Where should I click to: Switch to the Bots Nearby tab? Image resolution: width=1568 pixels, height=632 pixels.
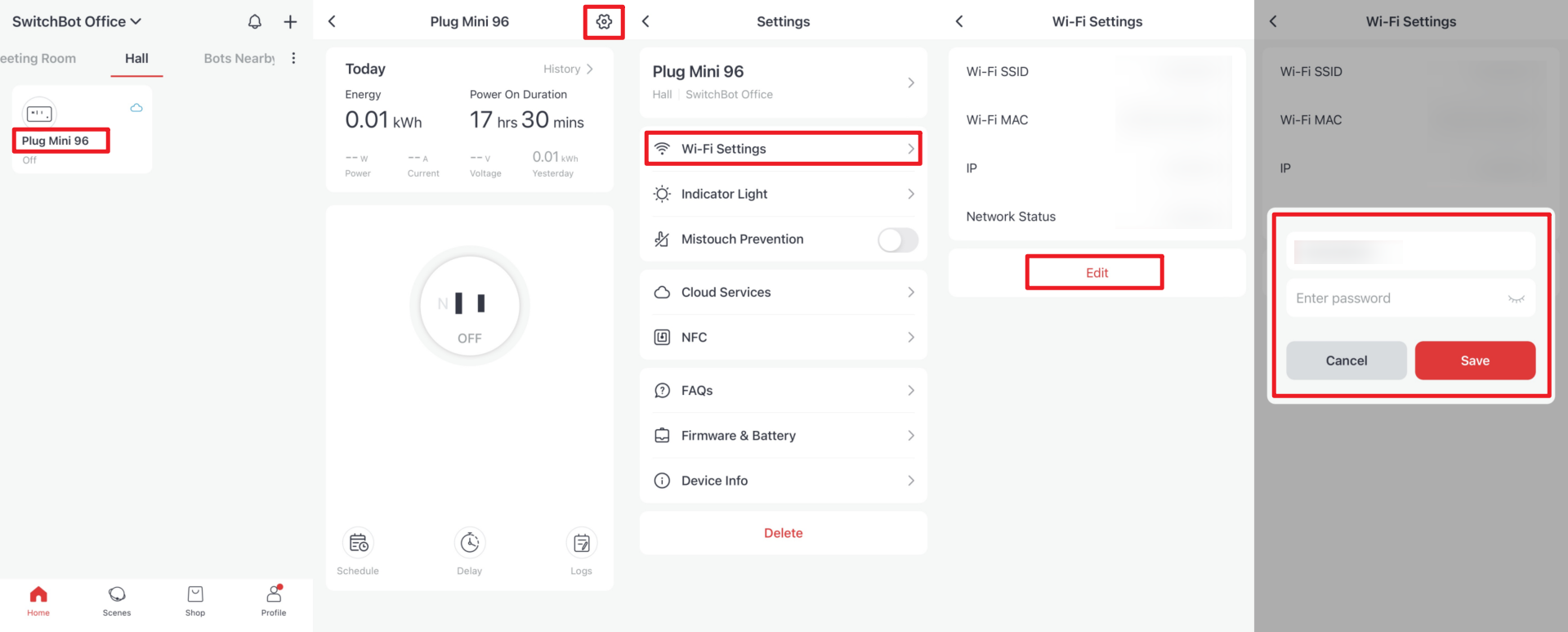tap(239, 59)
